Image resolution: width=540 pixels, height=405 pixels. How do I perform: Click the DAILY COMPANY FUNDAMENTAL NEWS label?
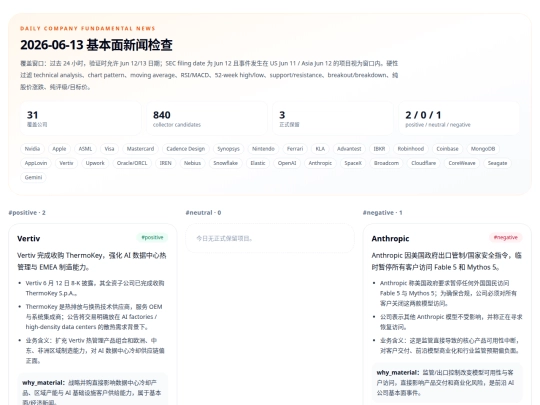[87, 28]
